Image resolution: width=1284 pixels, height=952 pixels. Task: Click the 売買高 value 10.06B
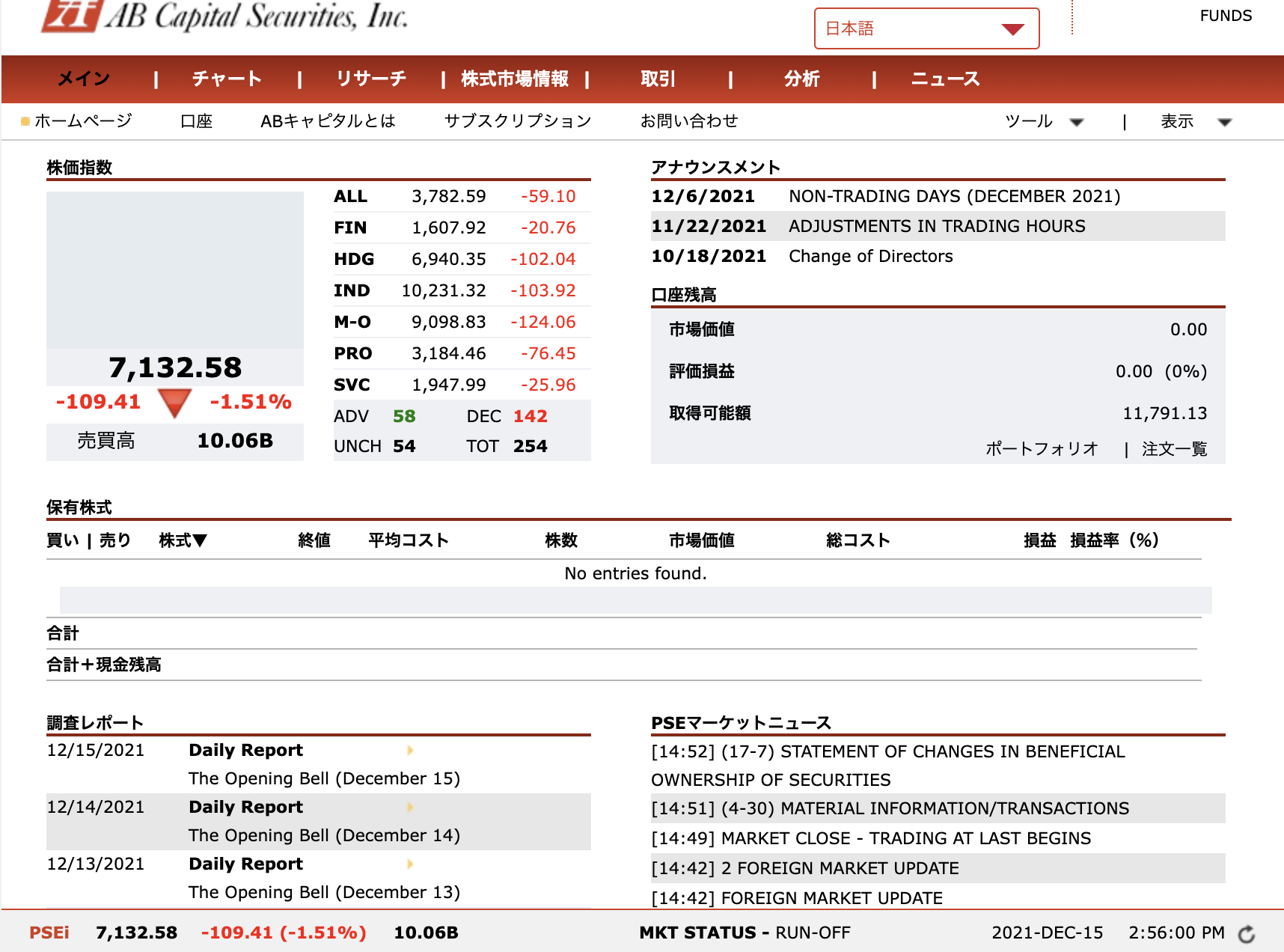pyautogui.click(x=235, y=441)
